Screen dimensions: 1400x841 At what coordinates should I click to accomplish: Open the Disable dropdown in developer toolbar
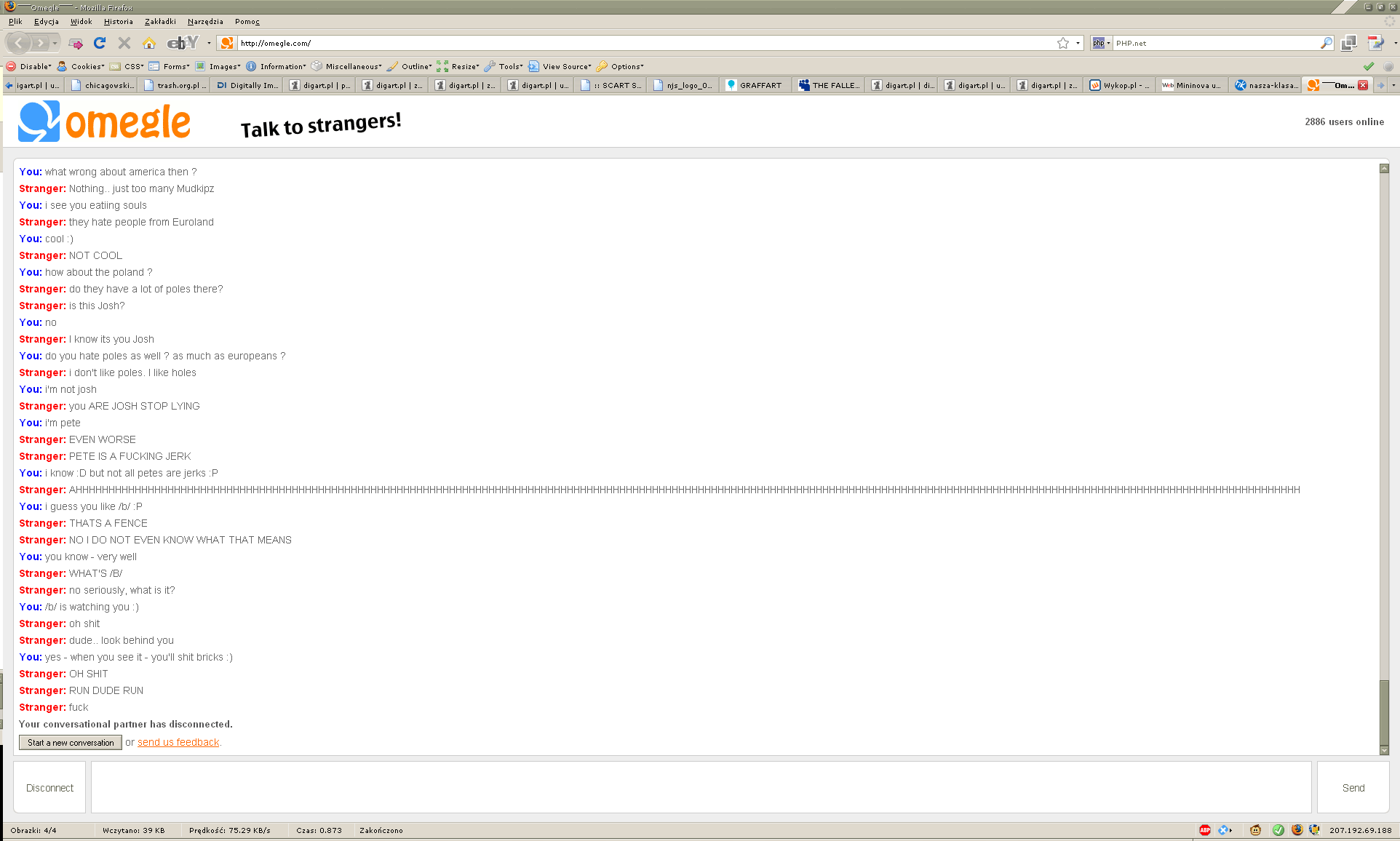pos(30,66)
